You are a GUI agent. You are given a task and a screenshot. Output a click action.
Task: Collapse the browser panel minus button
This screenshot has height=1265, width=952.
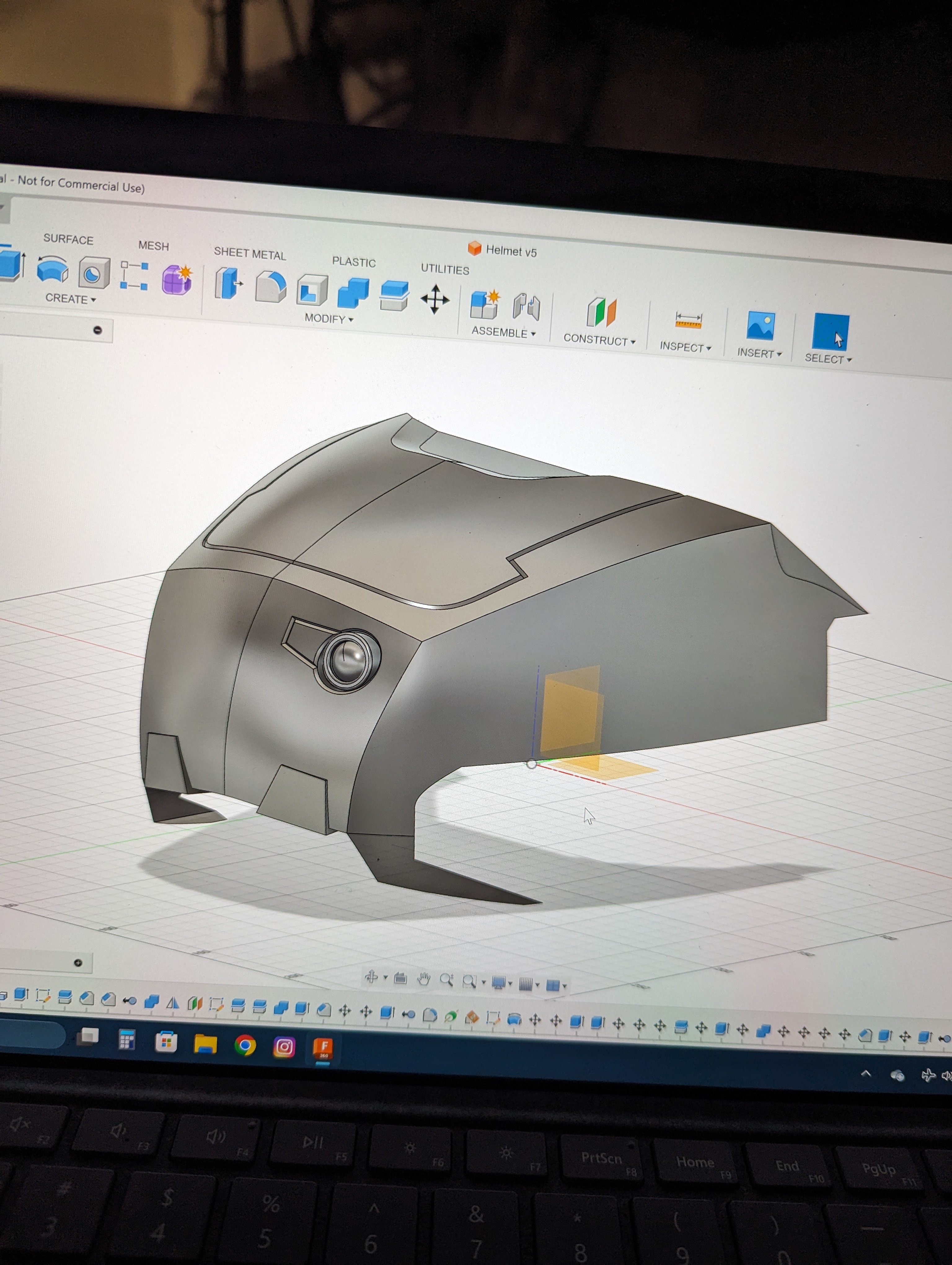[98, 330]
